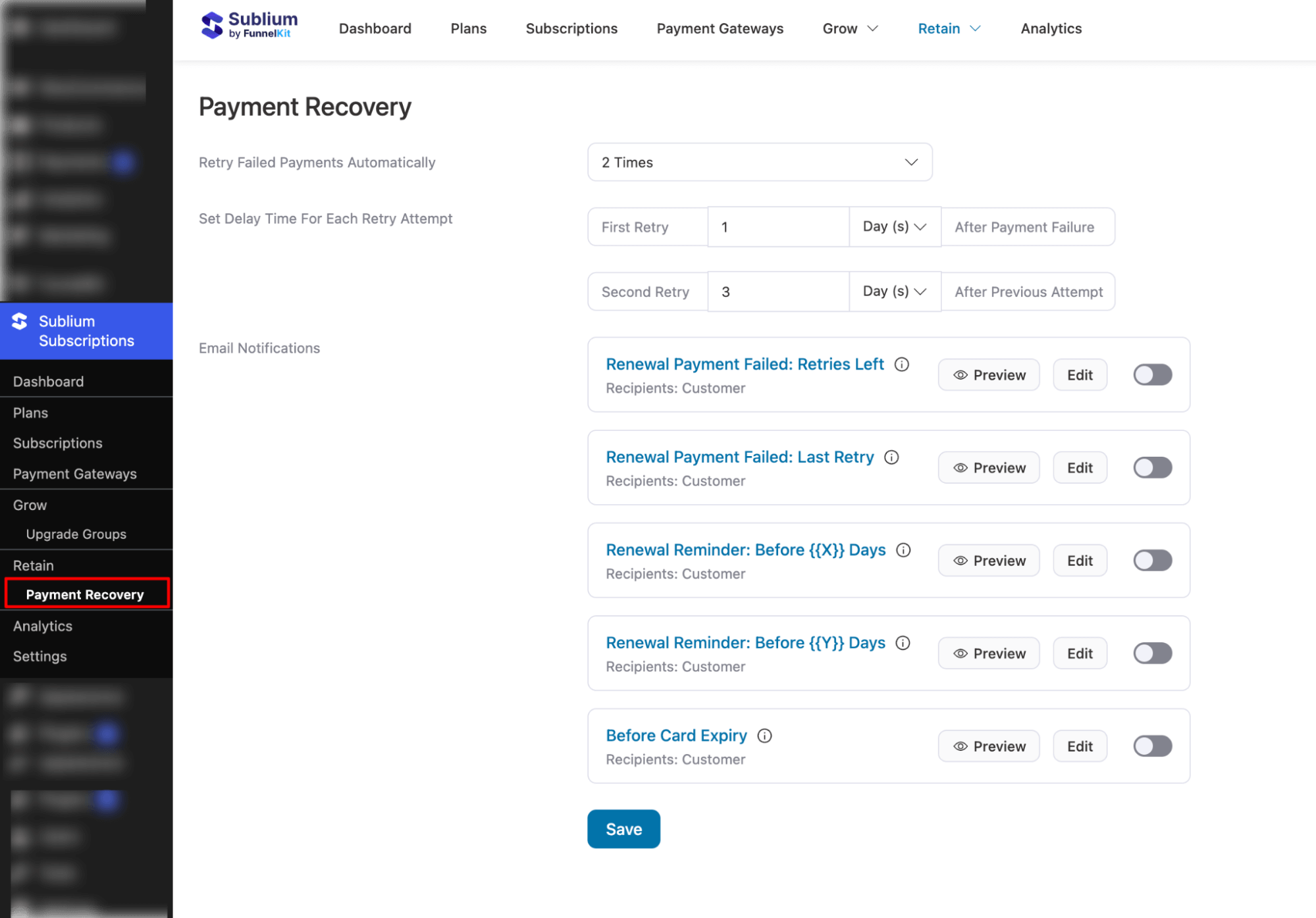Enable the Renewal Payment Failed: Retries Left notification
Viewport: 1316px width, 918px height.
click(x=1151, y=374)
